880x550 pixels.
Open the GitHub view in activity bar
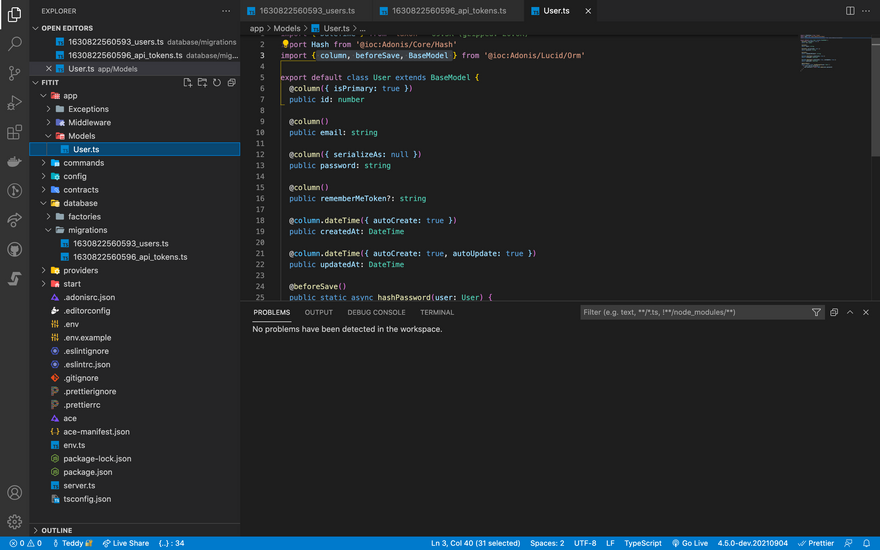coord(14,249)
